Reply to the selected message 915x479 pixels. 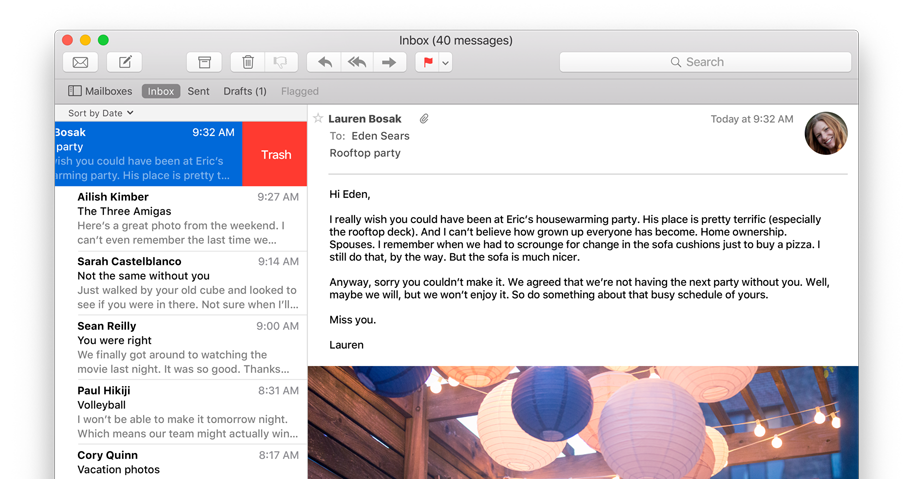[x=324, y=62]
